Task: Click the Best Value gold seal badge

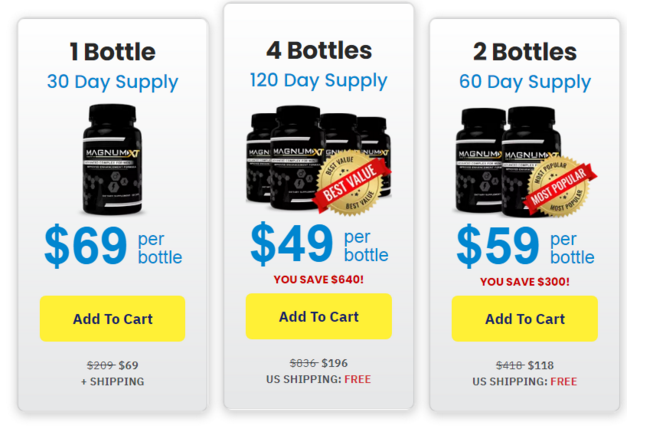Action: pyautogui.click(x=352, y=183)
